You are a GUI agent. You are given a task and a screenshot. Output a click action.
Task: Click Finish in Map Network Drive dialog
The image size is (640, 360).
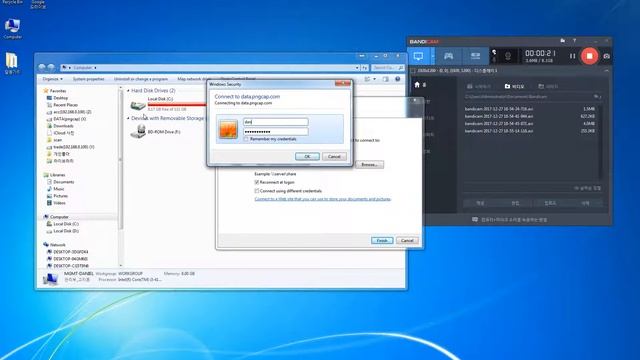point(382,240)
